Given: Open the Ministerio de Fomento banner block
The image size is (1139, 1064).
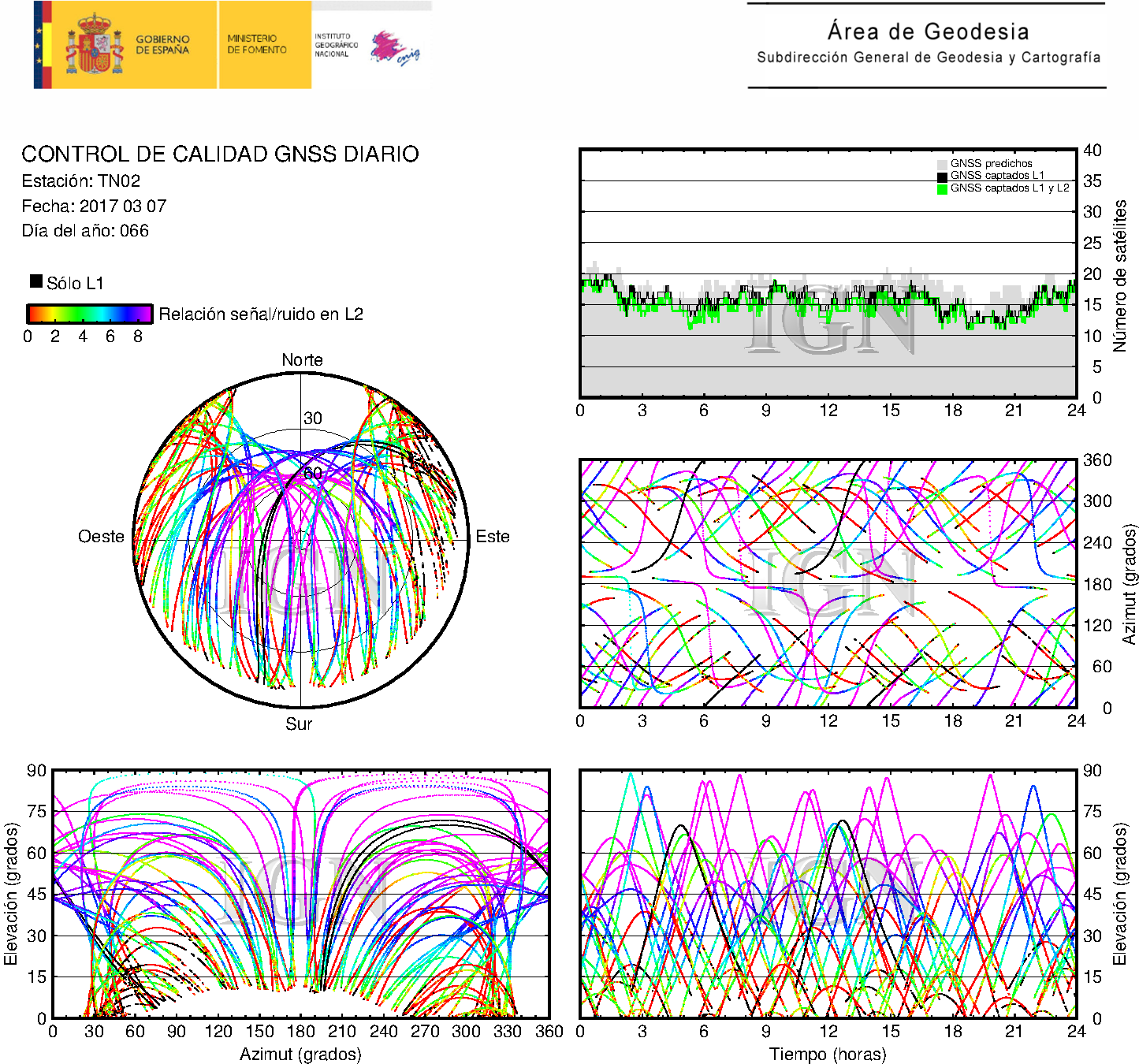Looking at the screenshot, I should click(x=258, y=45).
